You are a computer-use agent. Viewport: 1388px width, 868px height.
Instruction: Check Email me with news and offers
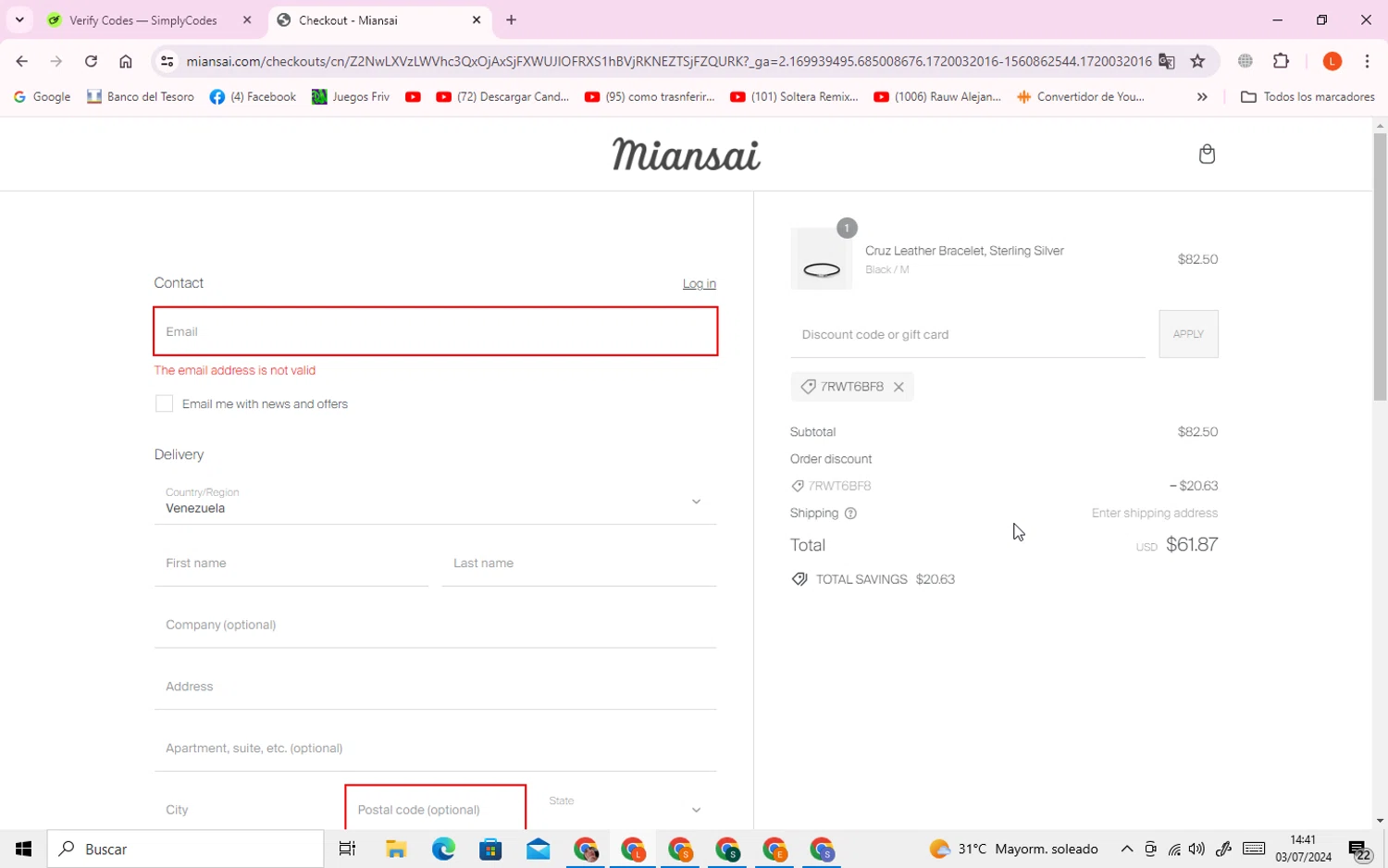164,403
